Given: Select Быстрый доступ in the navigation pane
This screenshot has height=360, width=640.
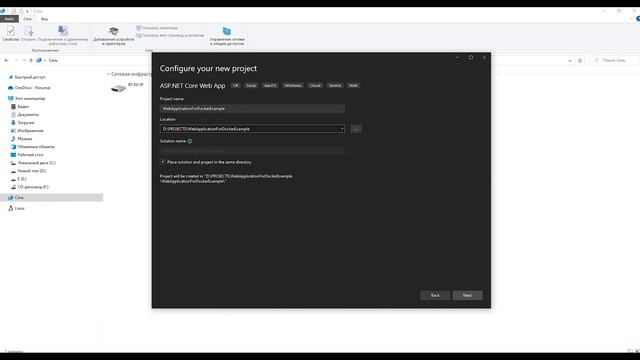Looking at the screenshot, I should [30, 77].
